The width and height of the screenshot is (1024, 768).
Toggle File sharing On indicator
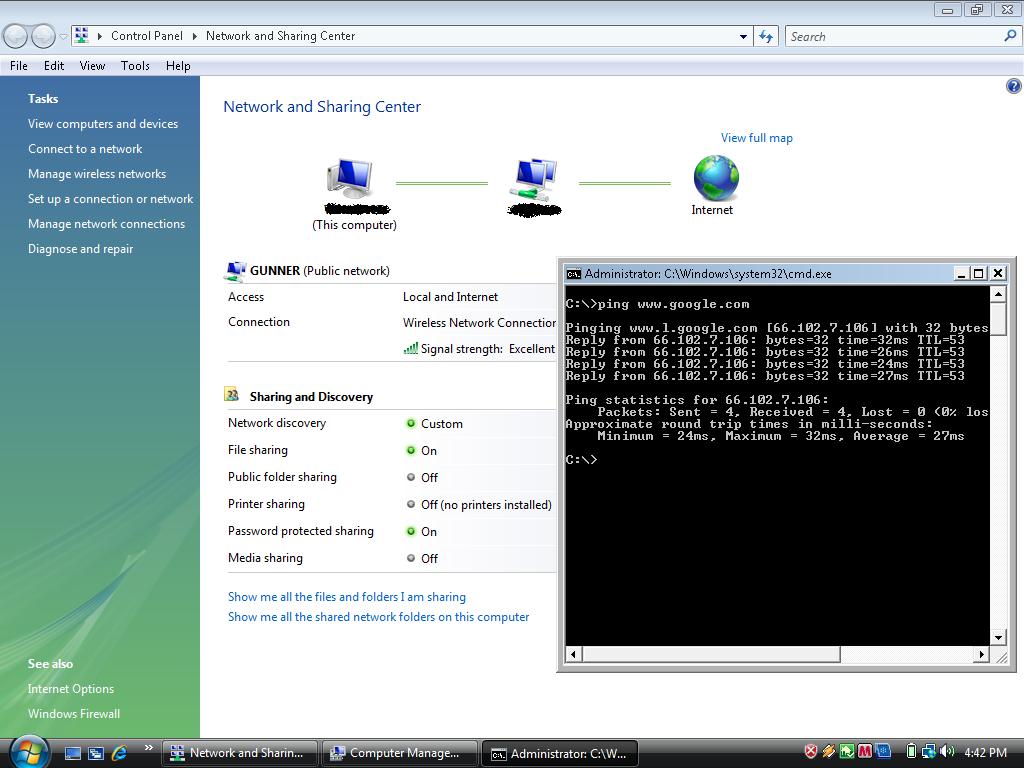411,450
